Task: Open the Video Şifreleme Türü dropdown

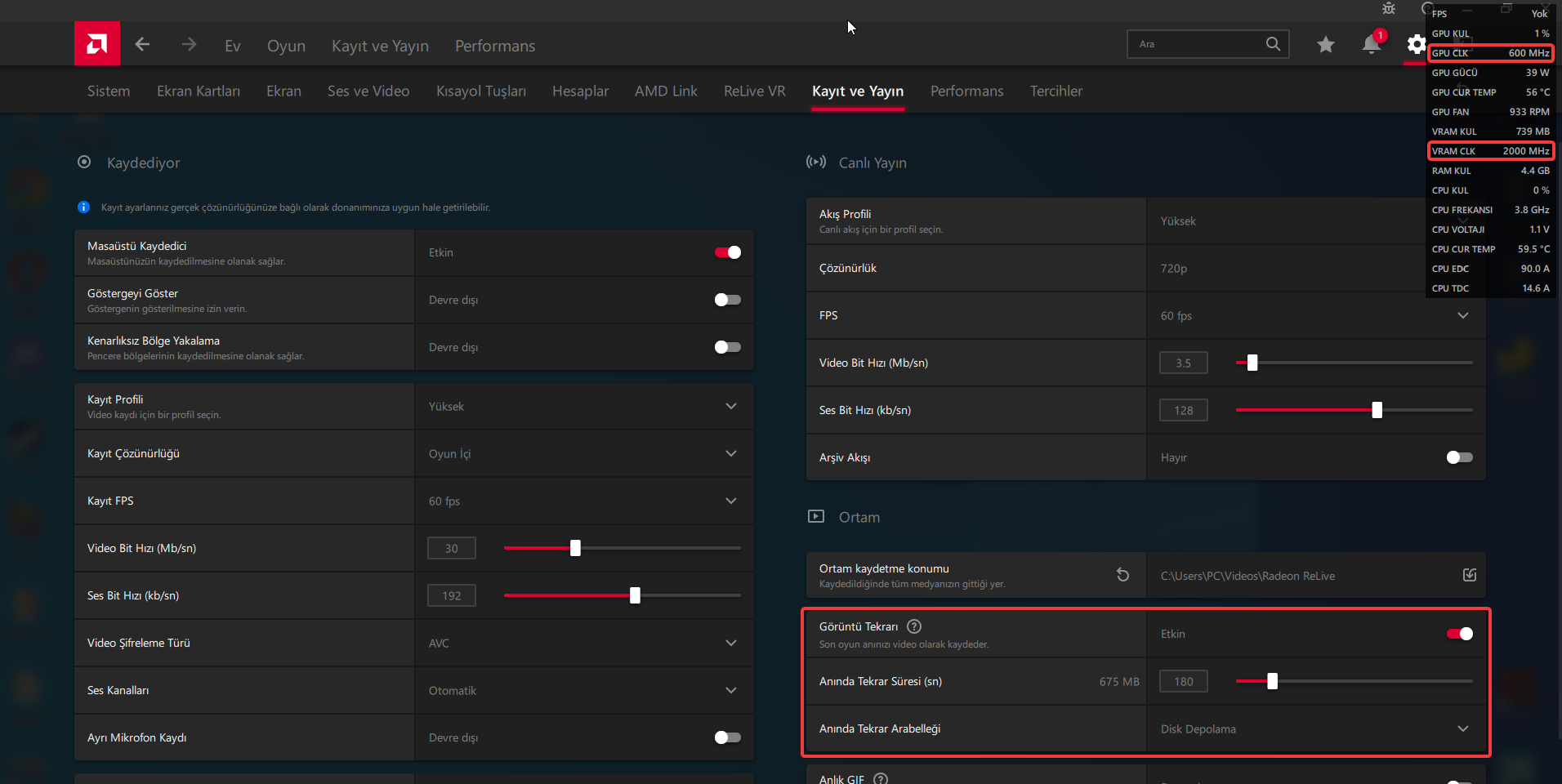Action: coord(730,644)
